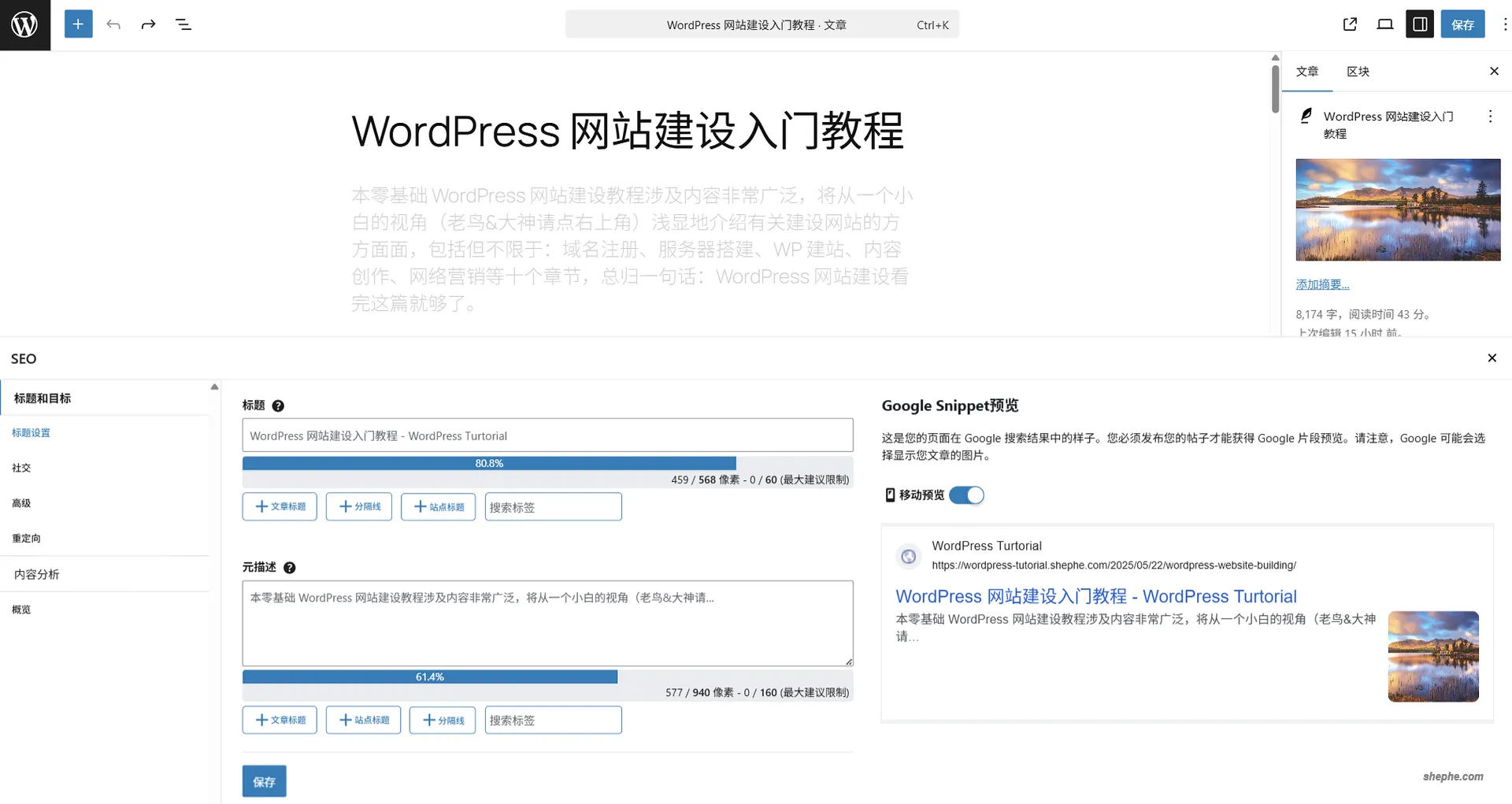
Task: Click the title length 80.8% progress bar
Action: (489, 463)
